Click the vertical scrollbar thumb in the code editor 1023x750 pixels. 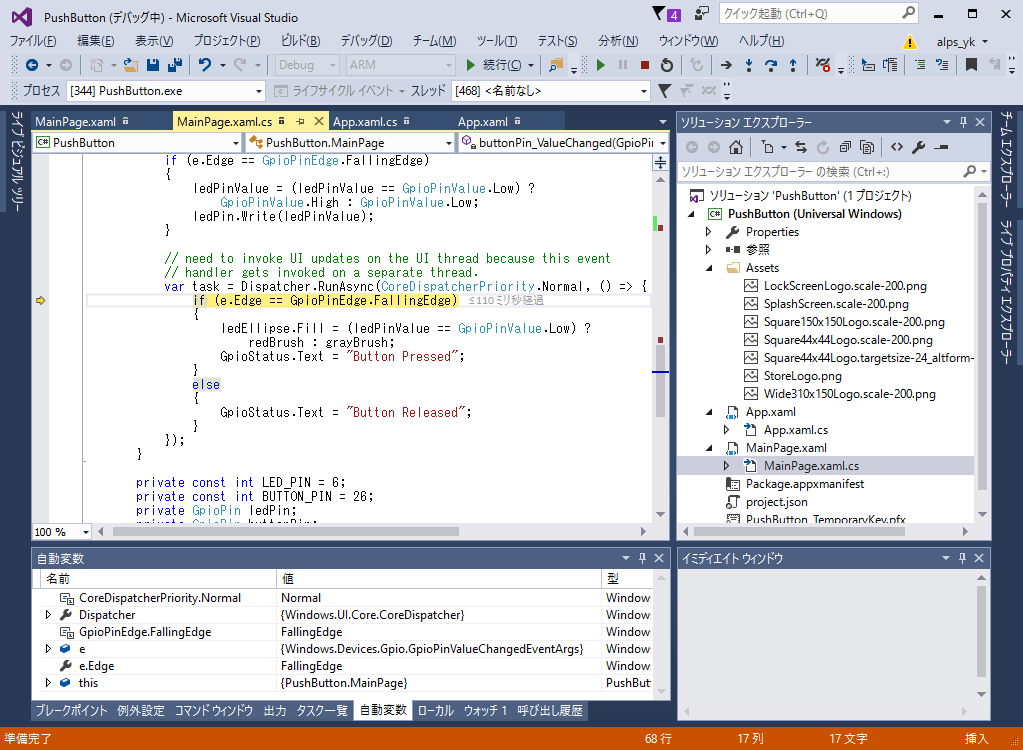pos(660,382)
